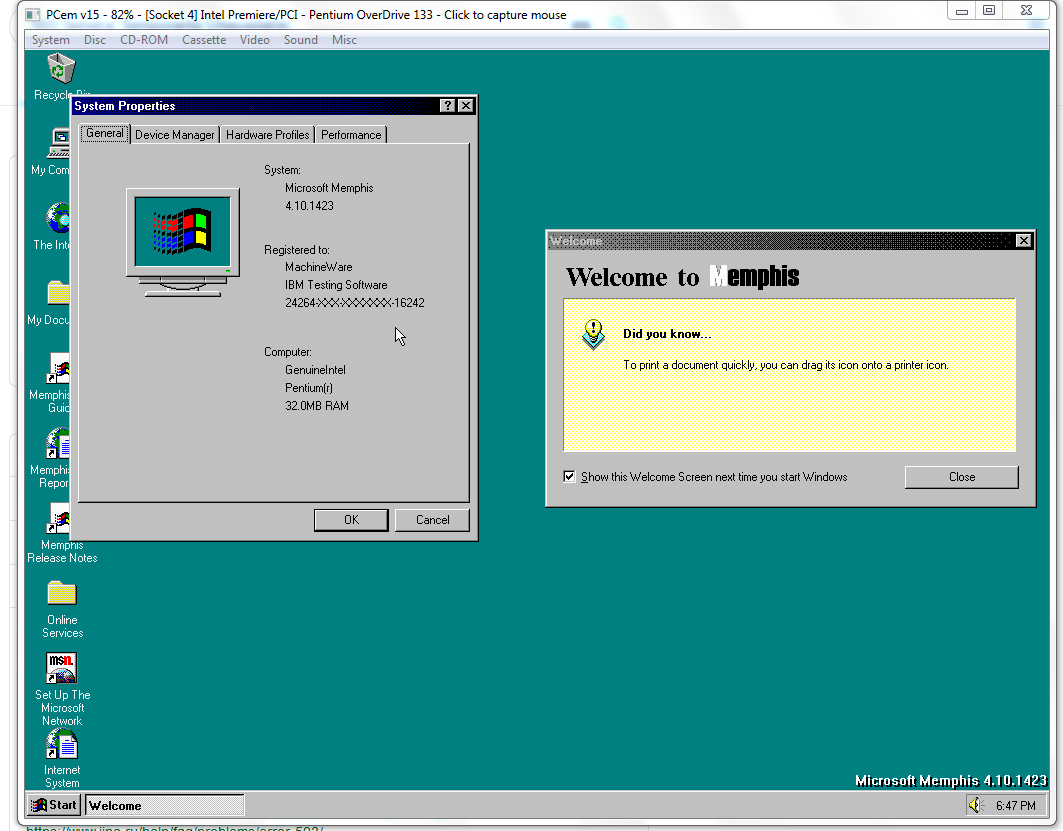Click the Did you know... heading

click(x=667, y=334)
